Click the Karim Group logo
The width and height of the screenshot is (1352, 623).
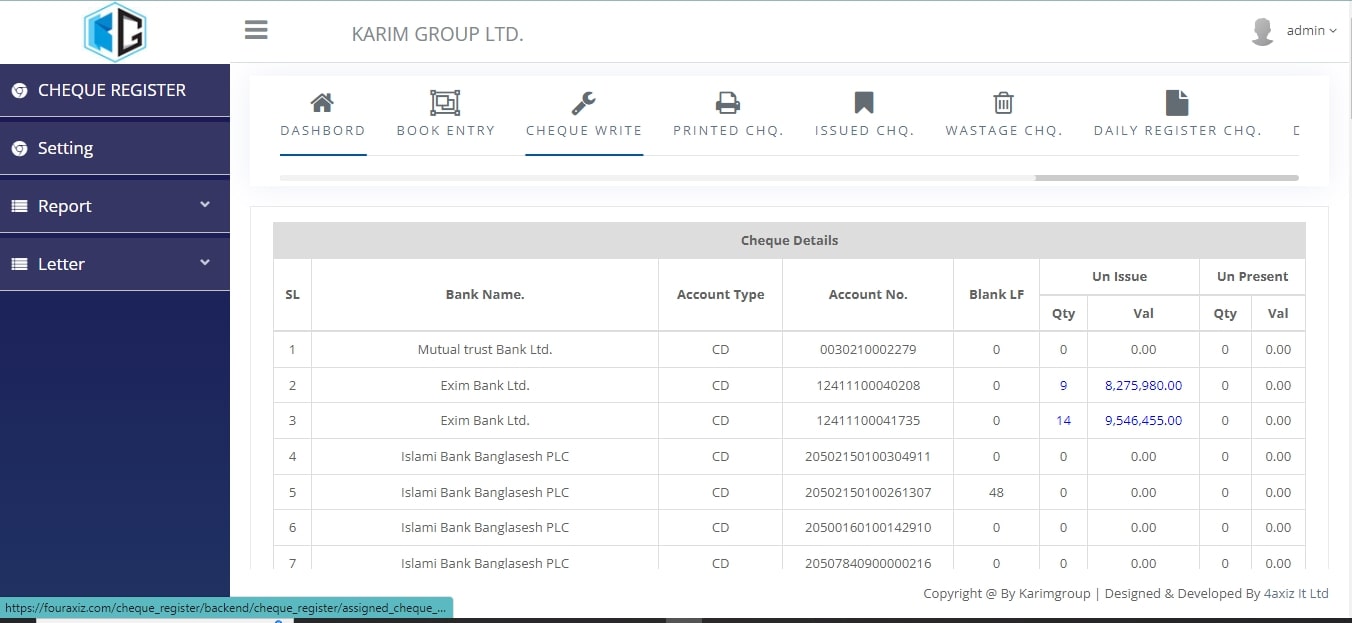pyautogui.click(x=115, y=32)
